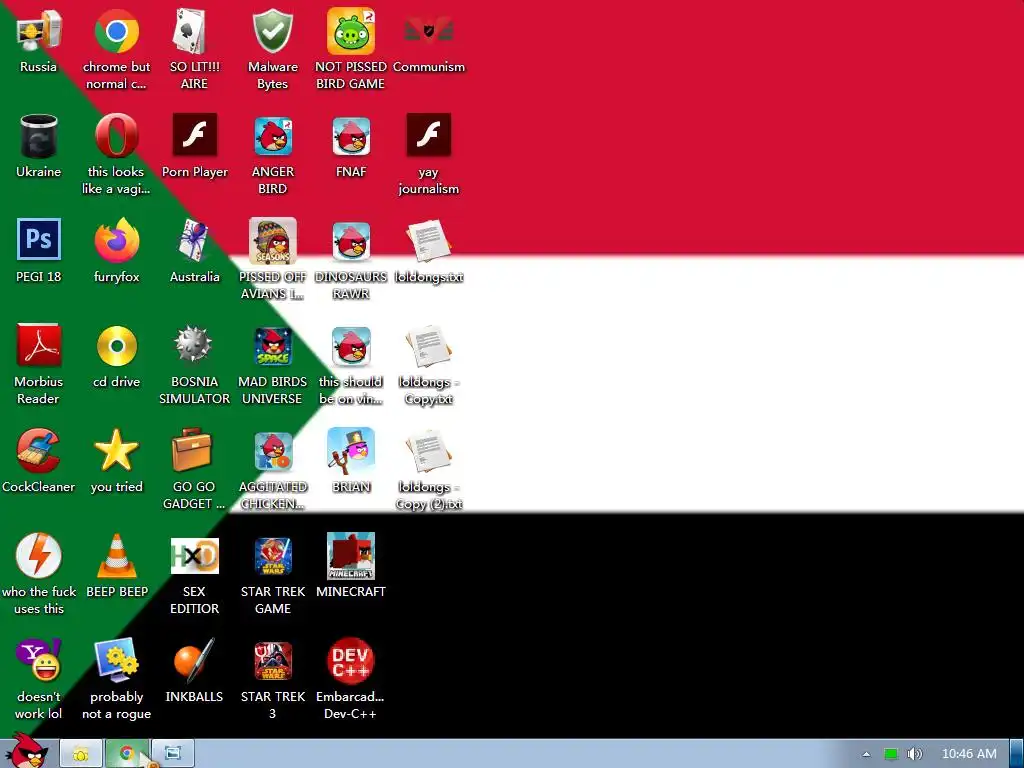The image size is (1024, 768).
Task: Launch the STAR TREK GAME icon
Action: (272, 556)
